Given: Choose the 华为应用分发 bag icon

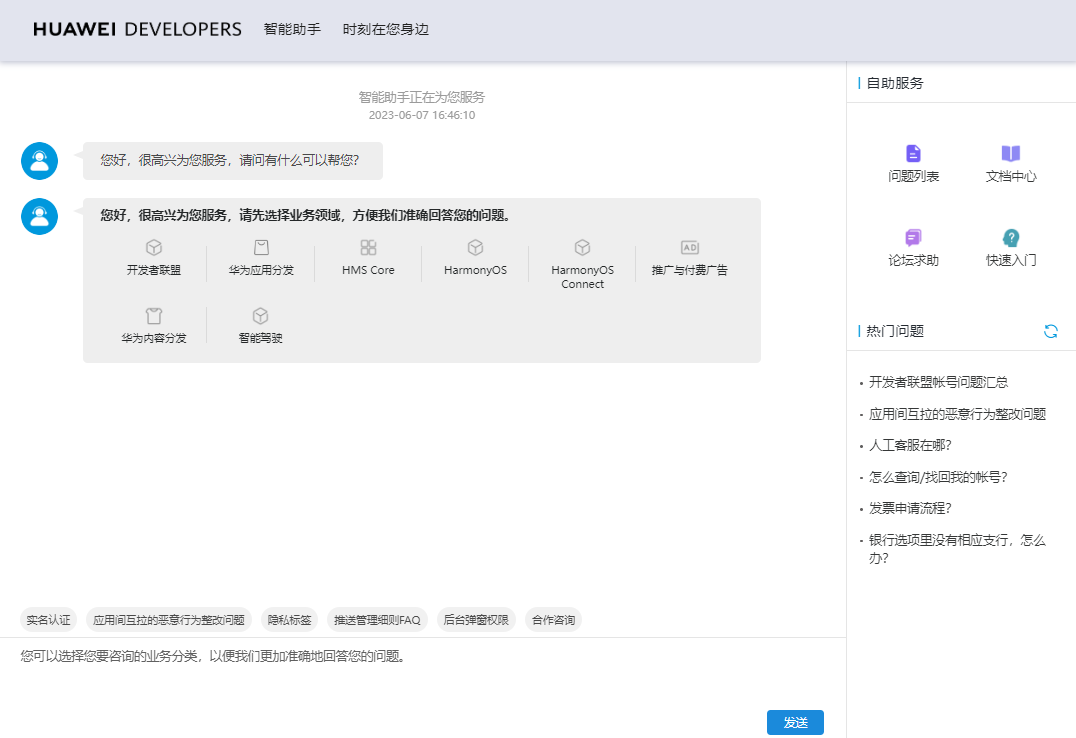Looking at the screenshot, I should click(x=261, y=247).
